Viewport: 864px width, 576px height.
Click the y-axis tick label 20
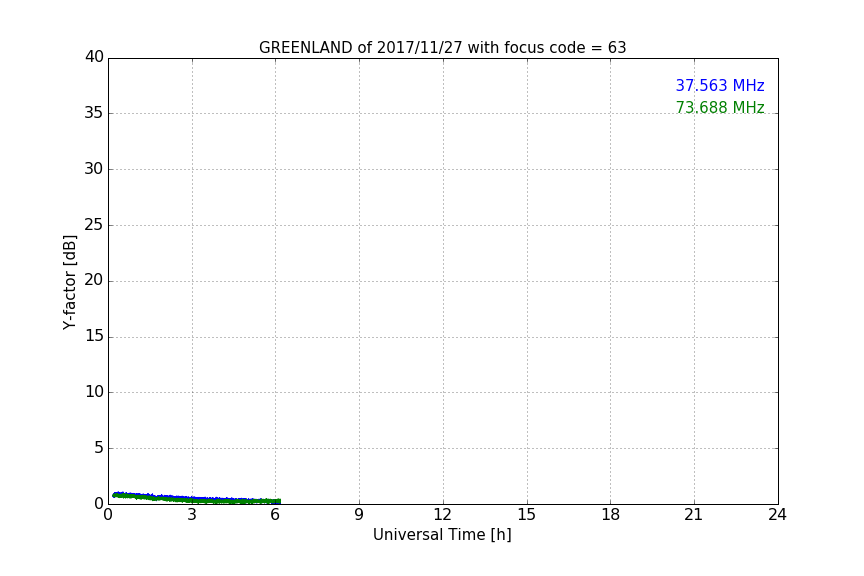pyautogui.click(x=94, y=280)
